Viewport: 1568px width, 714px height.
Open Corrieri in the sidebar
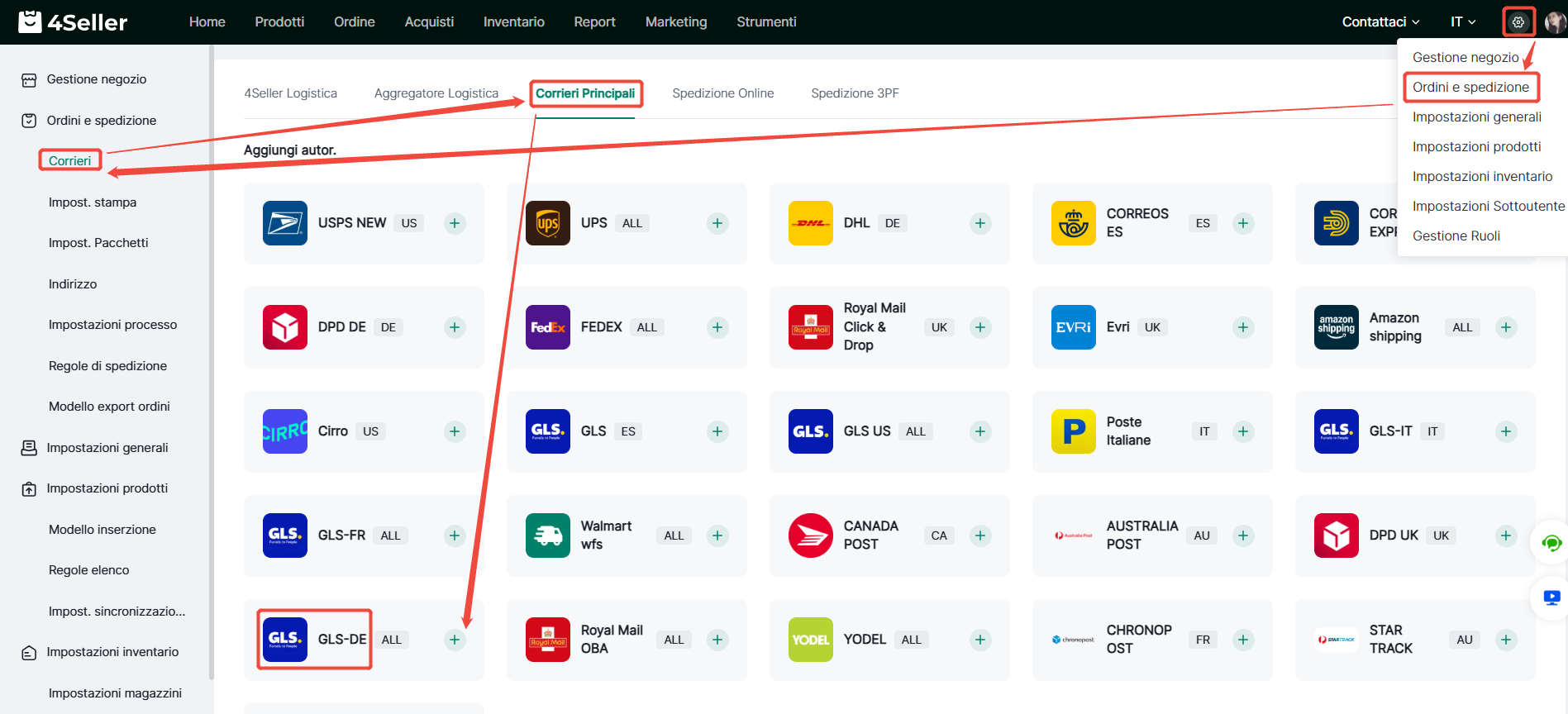click(x=70, y=161)
